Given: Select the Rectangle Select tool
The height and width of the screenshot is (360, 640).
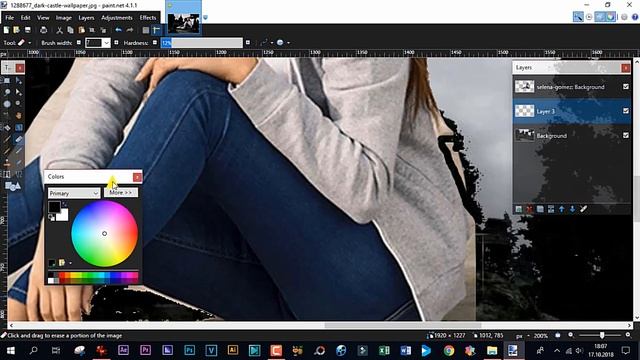Looking at the screenshot, I should (x=7, y=80).
